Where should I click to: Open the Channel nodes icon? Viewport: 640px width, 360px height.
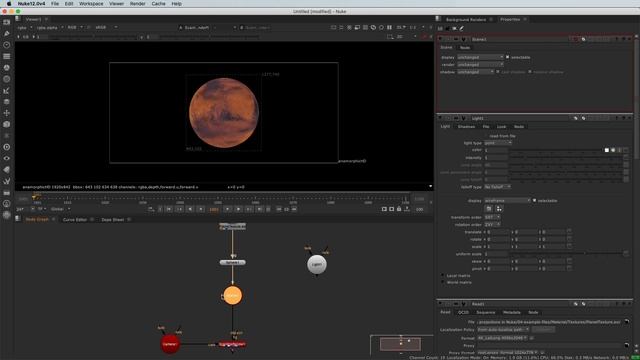pyautogui.click(x=7, y=56)
